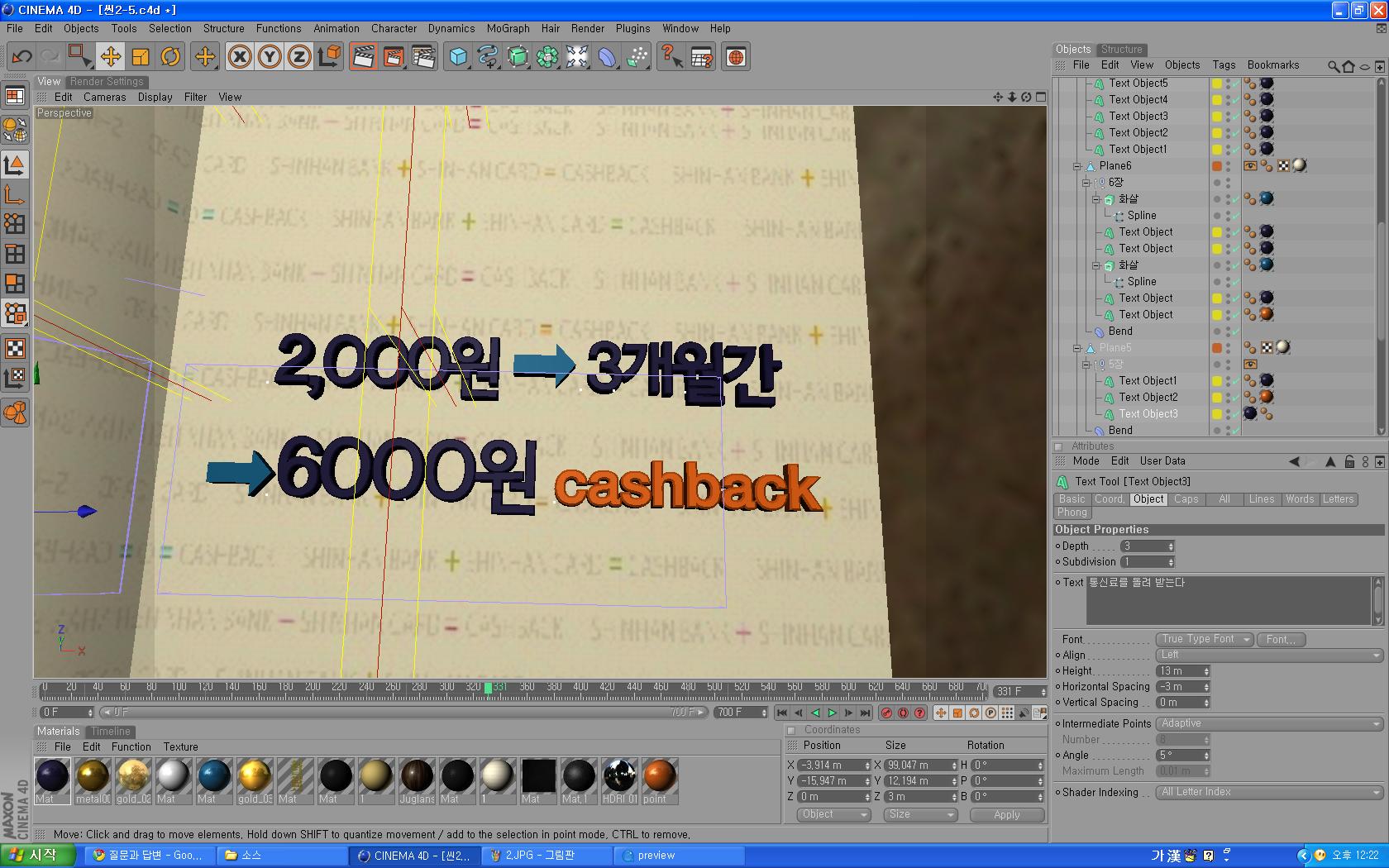Click the search icon in Objects manager

tap(1334, 66)
